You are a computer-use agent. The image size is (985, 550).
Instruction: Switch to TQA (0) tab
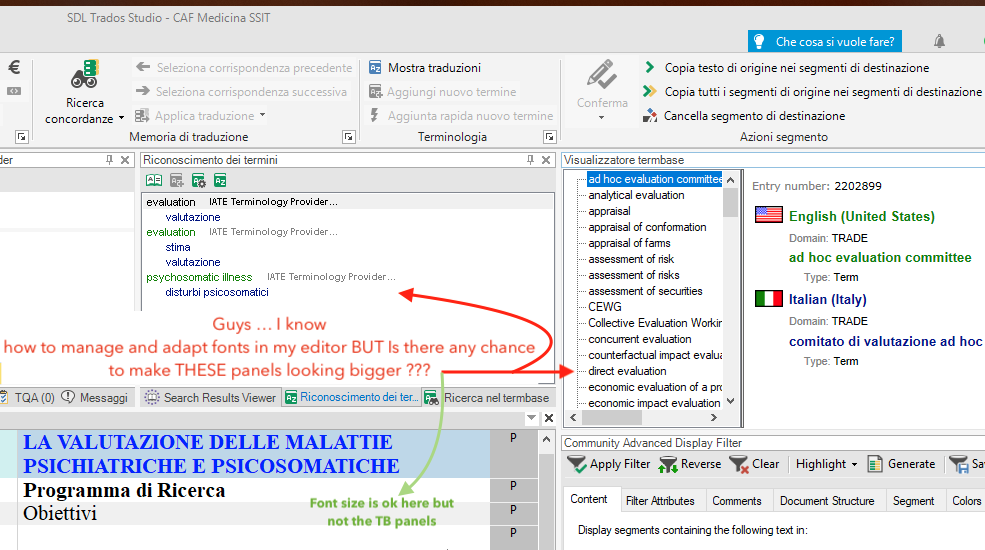point(28,397)
